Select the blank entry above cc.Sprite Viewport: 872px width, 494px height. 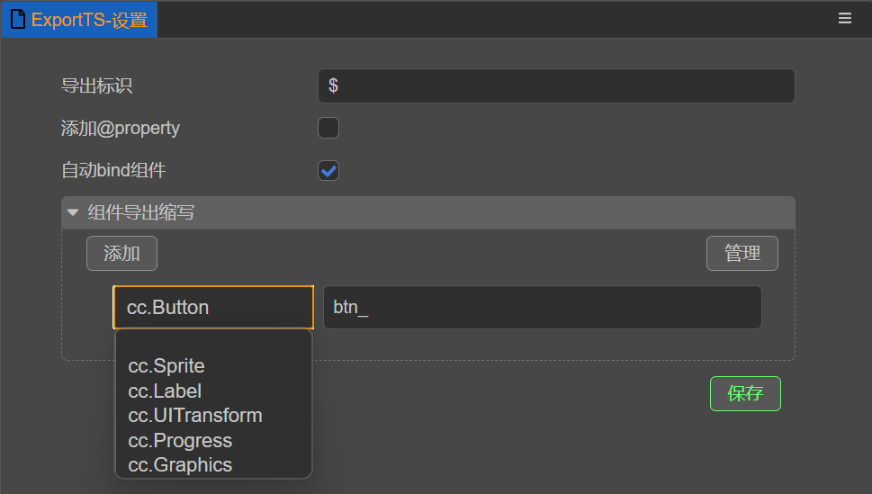(213, 343)
